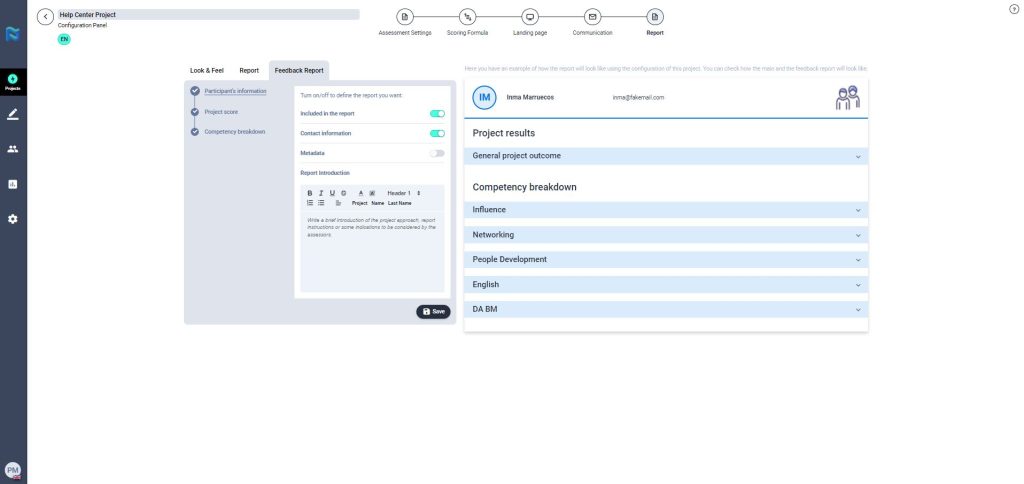1024x484 pixels.
Task: Click the Assessment Settings step icon
Action: click(x=405, y=17)
